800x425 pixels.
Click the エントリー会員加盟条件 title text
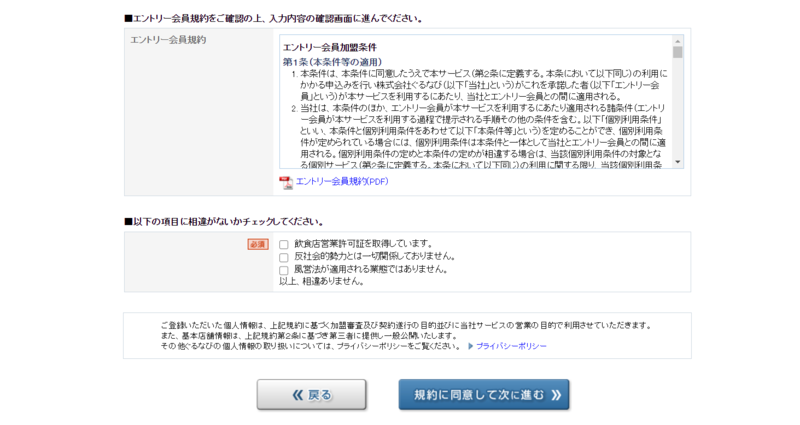(330, 47)
